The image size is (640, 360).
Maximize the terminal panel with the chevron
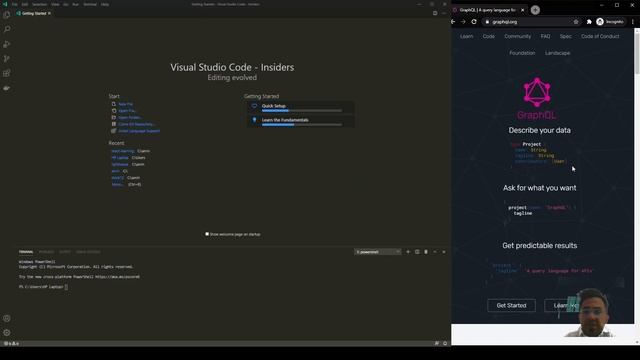(x=435, y=252)
